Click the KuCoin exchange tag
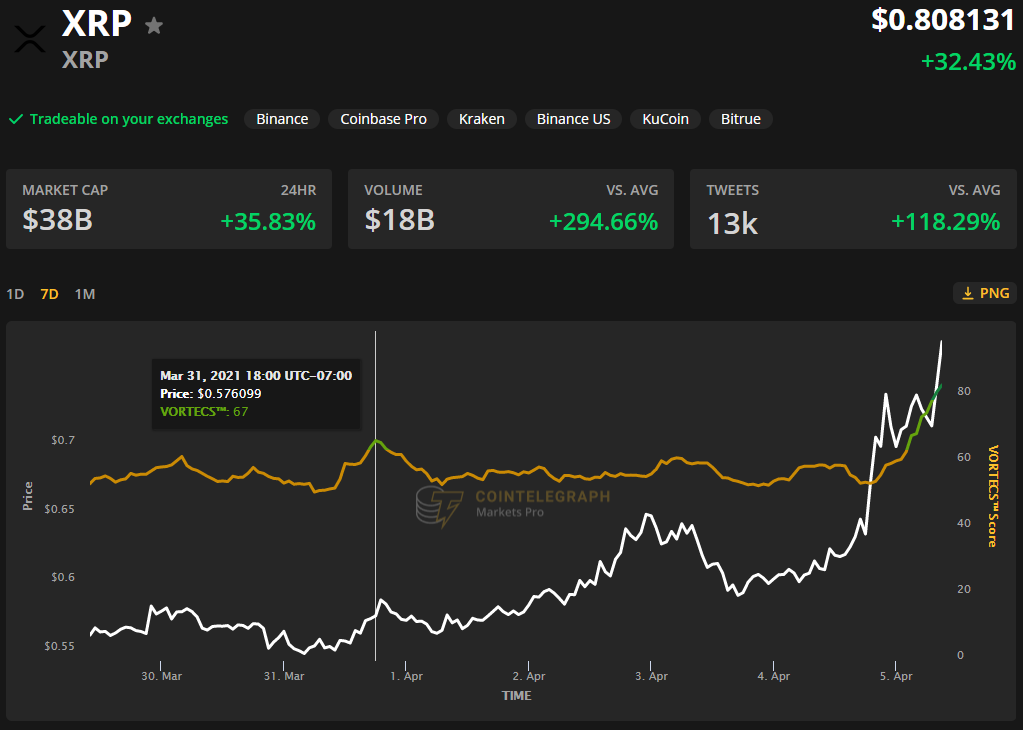Screen dimensions: 1023x730 pos(664,118)
